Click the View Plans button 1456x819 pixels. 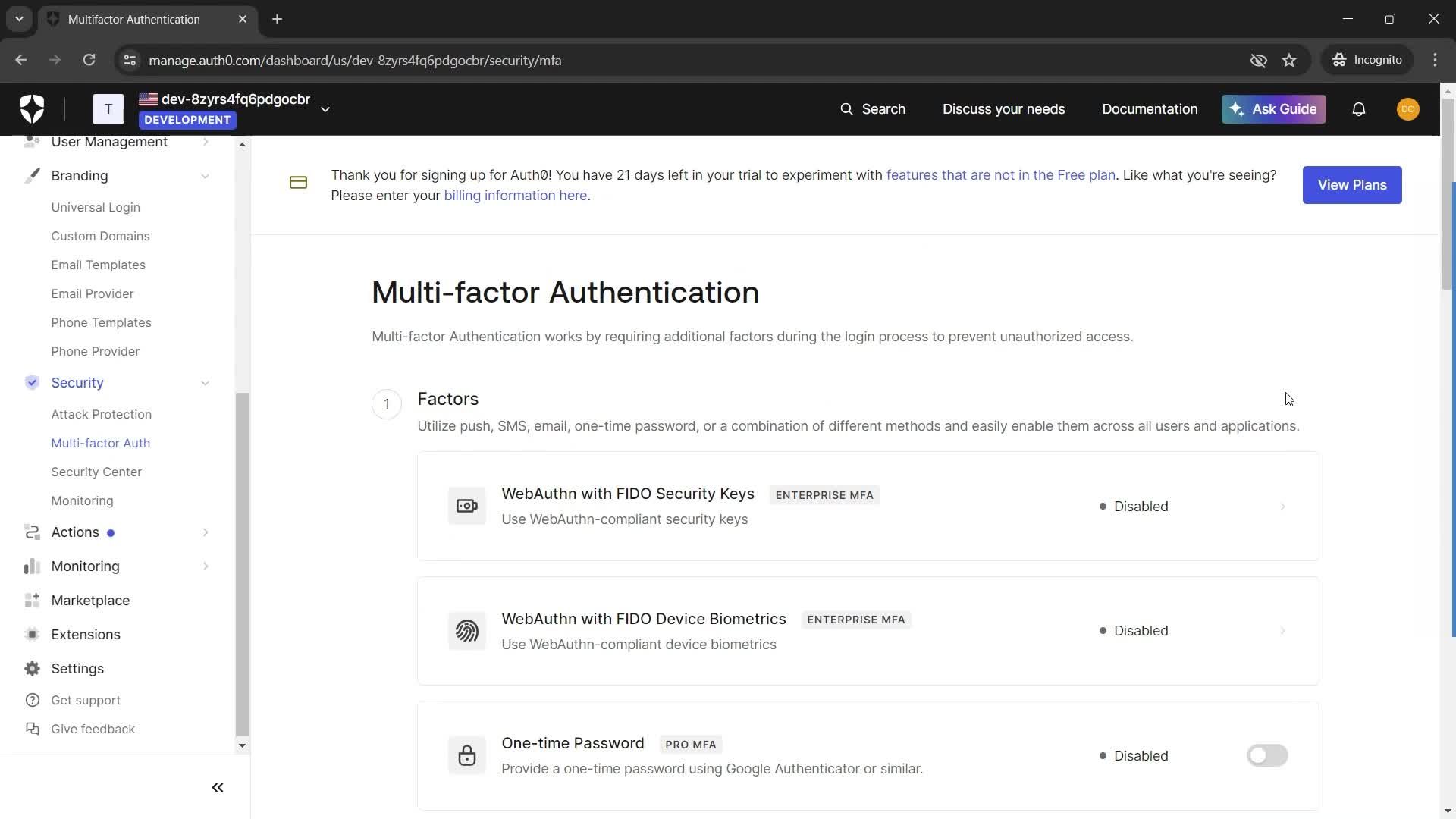click(1351, 185)
